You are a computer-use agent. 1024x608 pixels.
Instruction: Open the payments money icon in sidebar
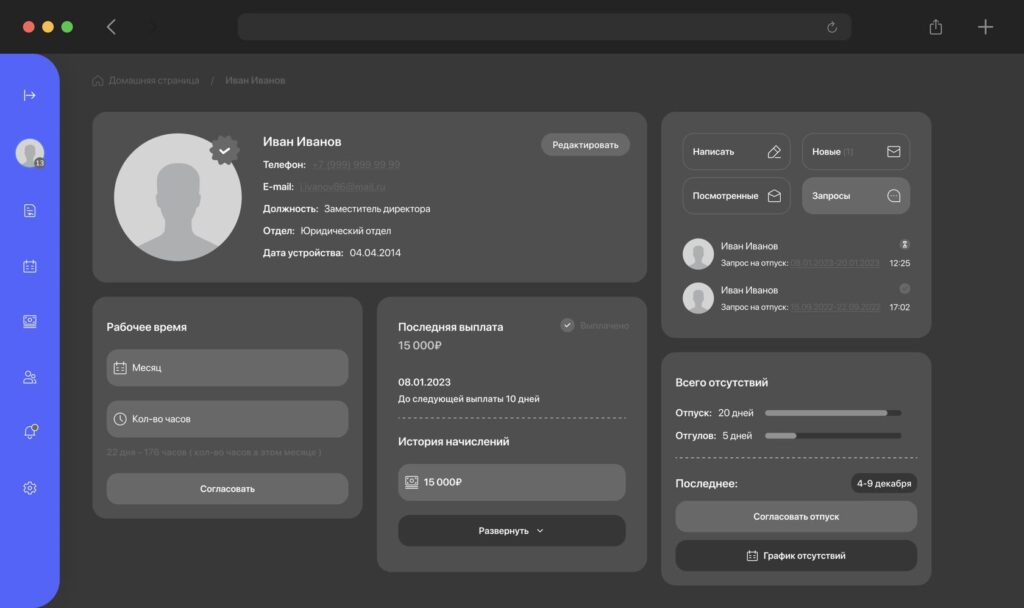[30, 321]
